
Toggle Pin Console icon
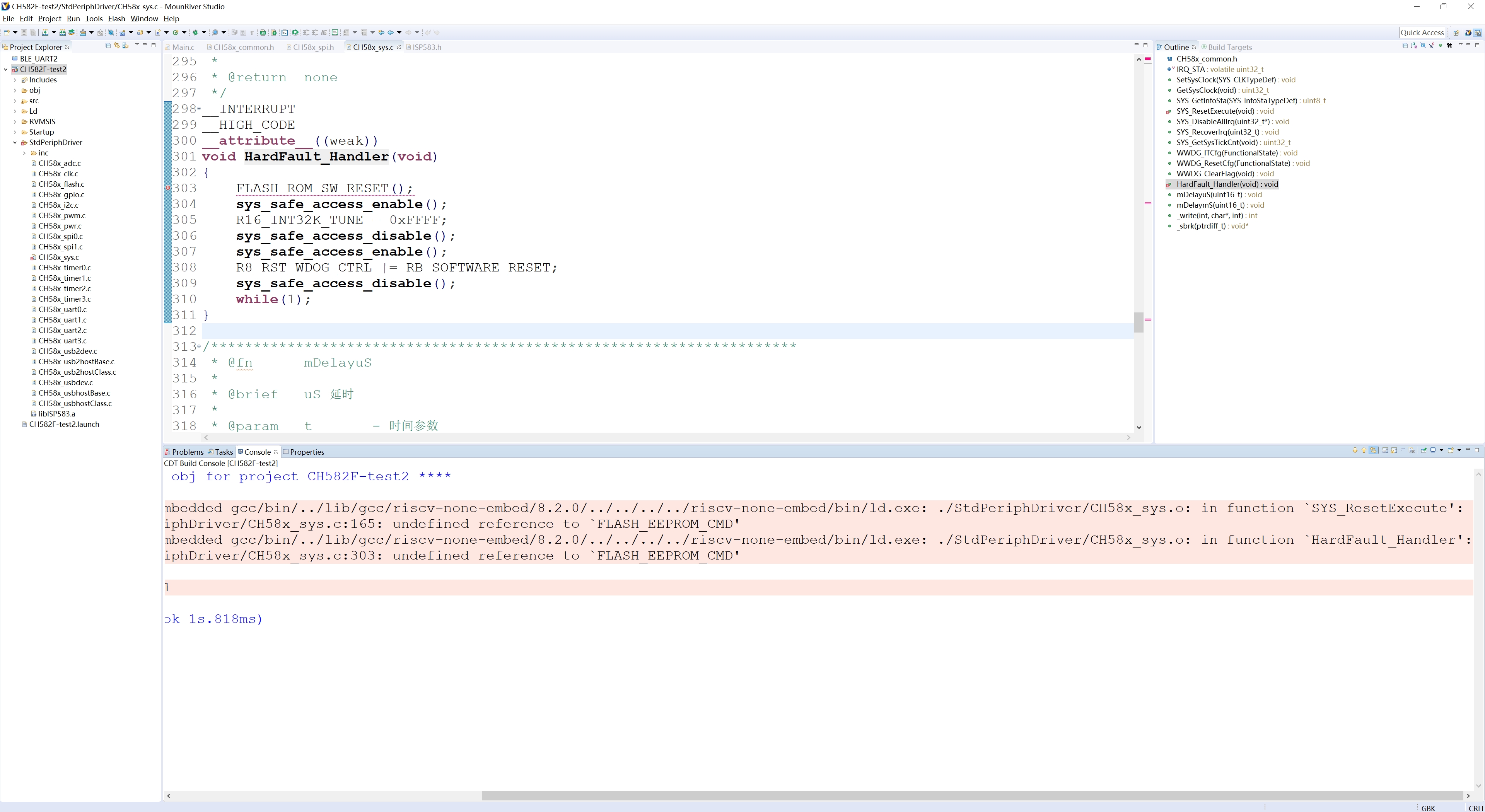(1424, 450)
